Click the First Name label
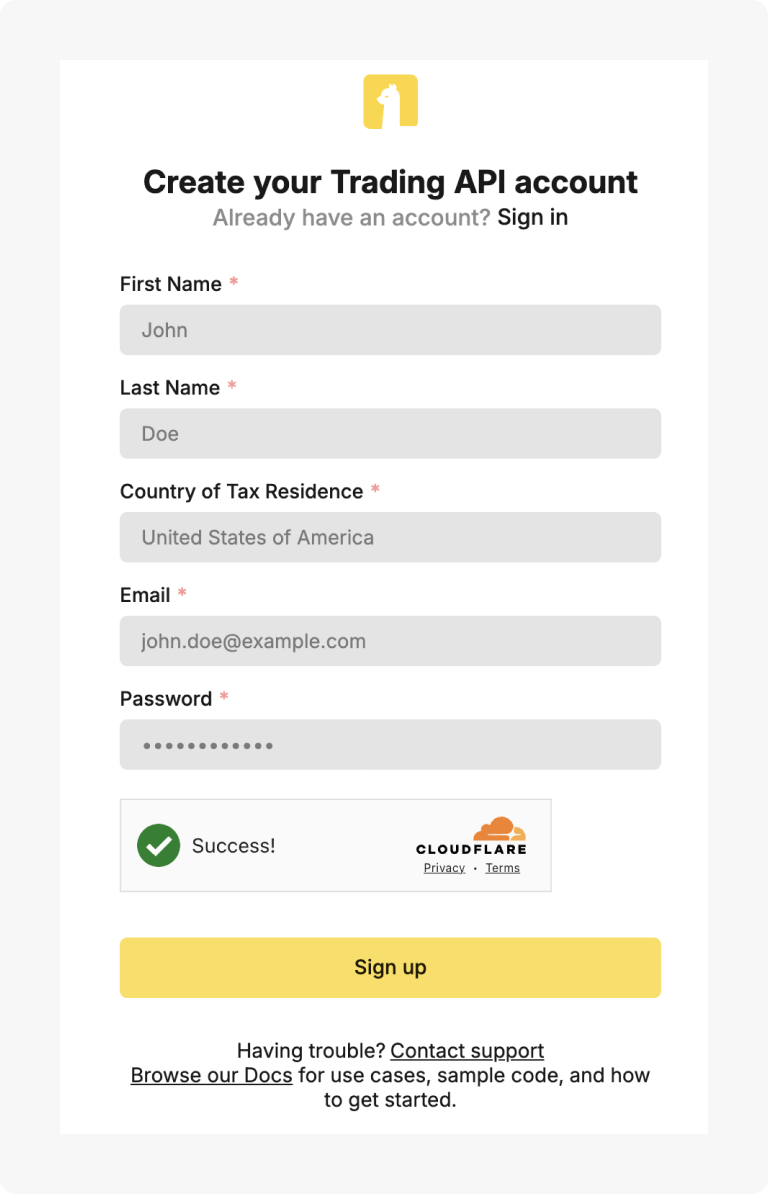The height and width of the screenshot is (1194, 768). click(170, 284)
